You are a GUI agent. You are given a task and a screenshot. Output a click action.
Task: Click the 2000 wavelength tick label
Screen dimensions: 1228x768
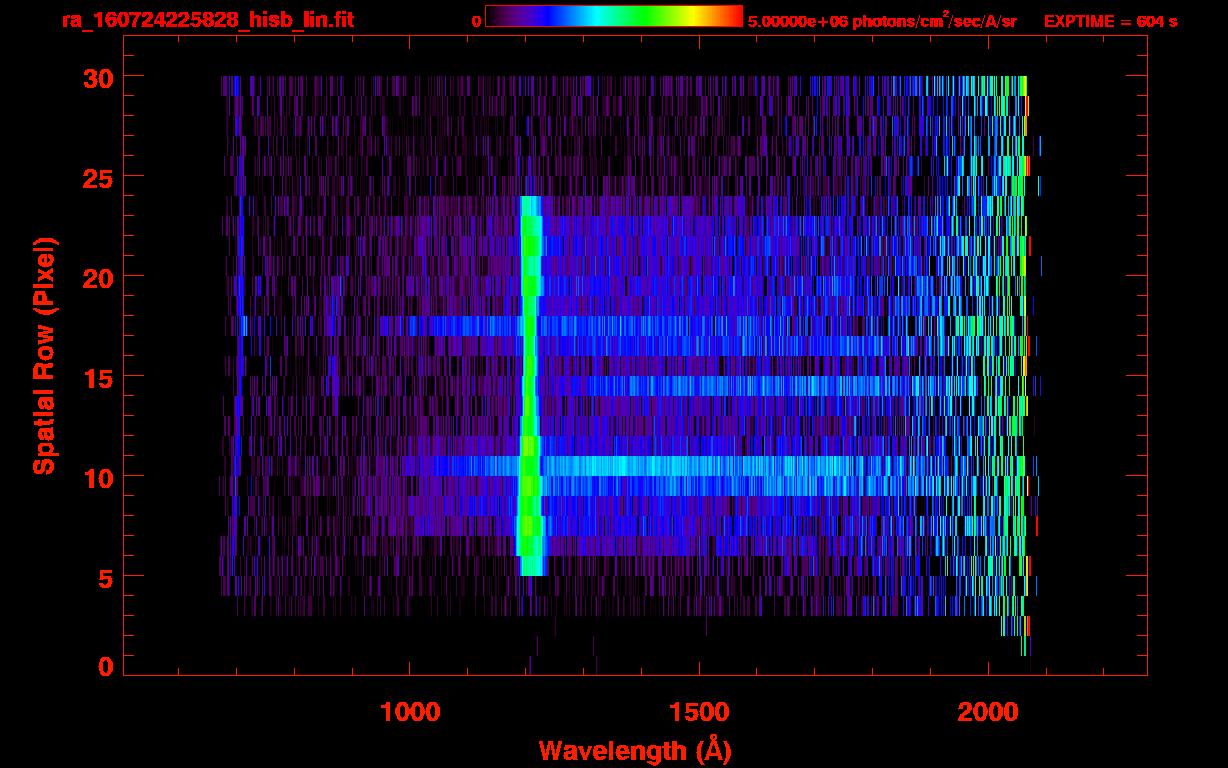[988, 711]
